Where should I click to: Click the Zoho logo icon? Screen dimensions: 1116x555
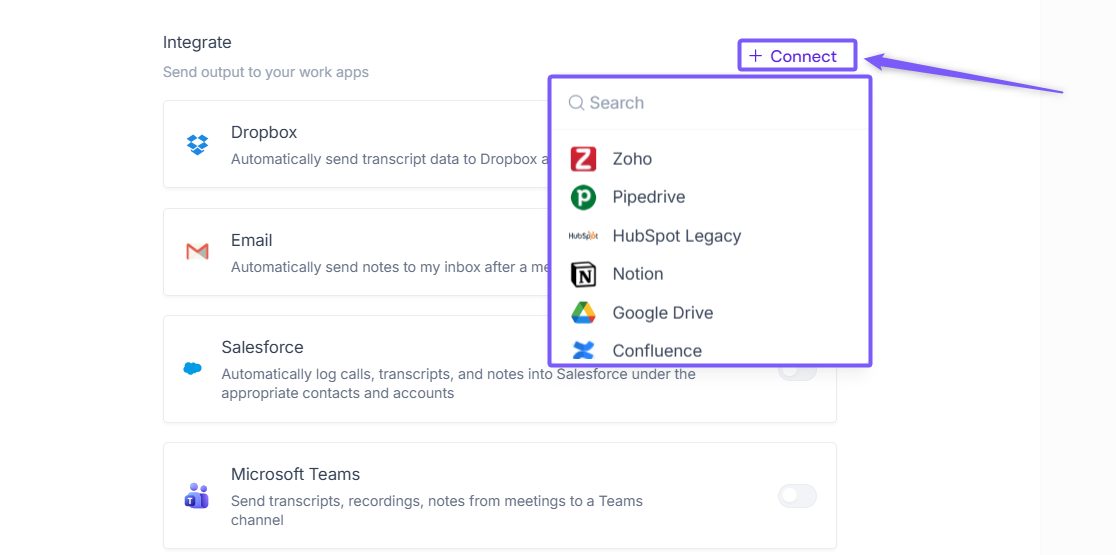[583, 159]
